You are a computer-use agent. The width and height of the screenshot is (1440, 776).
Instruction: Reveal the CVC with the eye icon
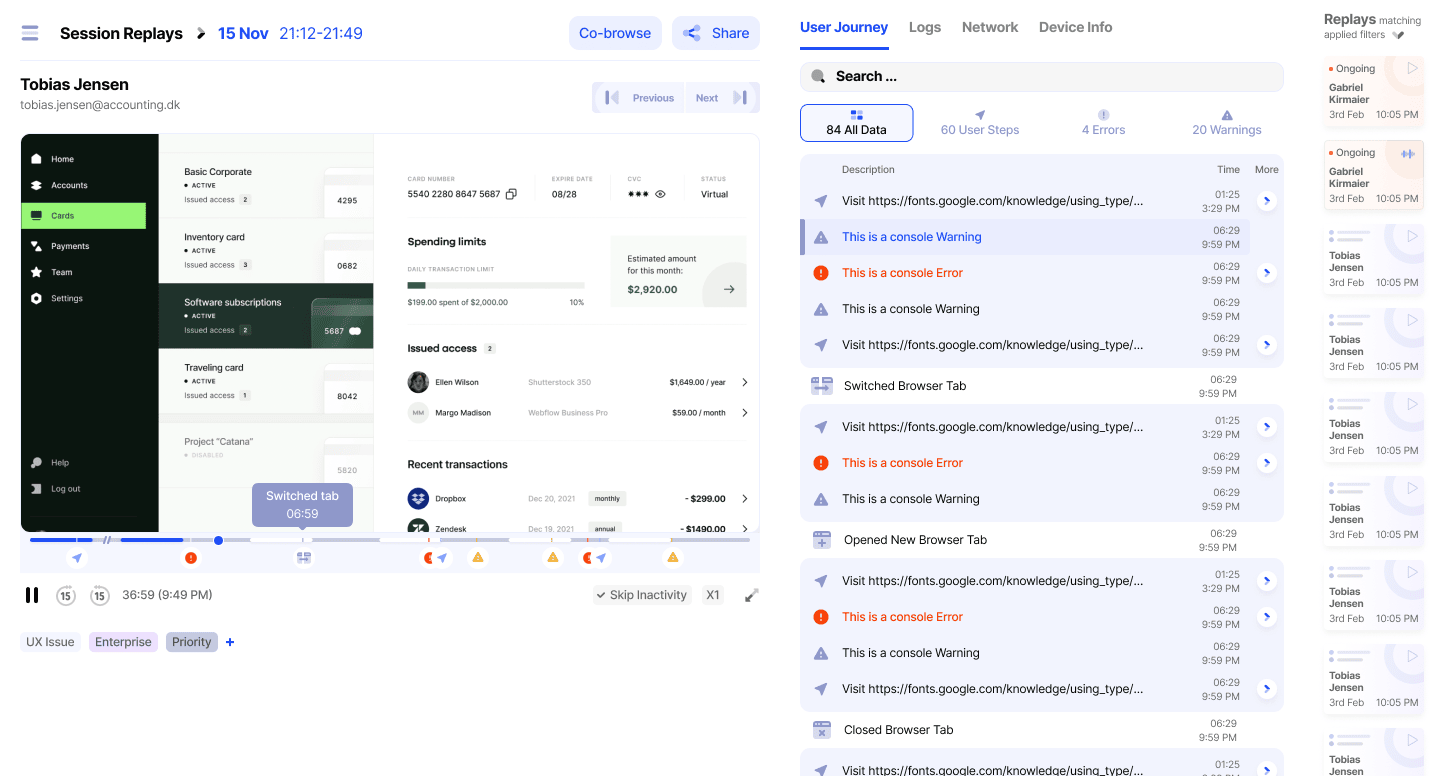(x=660, y=194)
